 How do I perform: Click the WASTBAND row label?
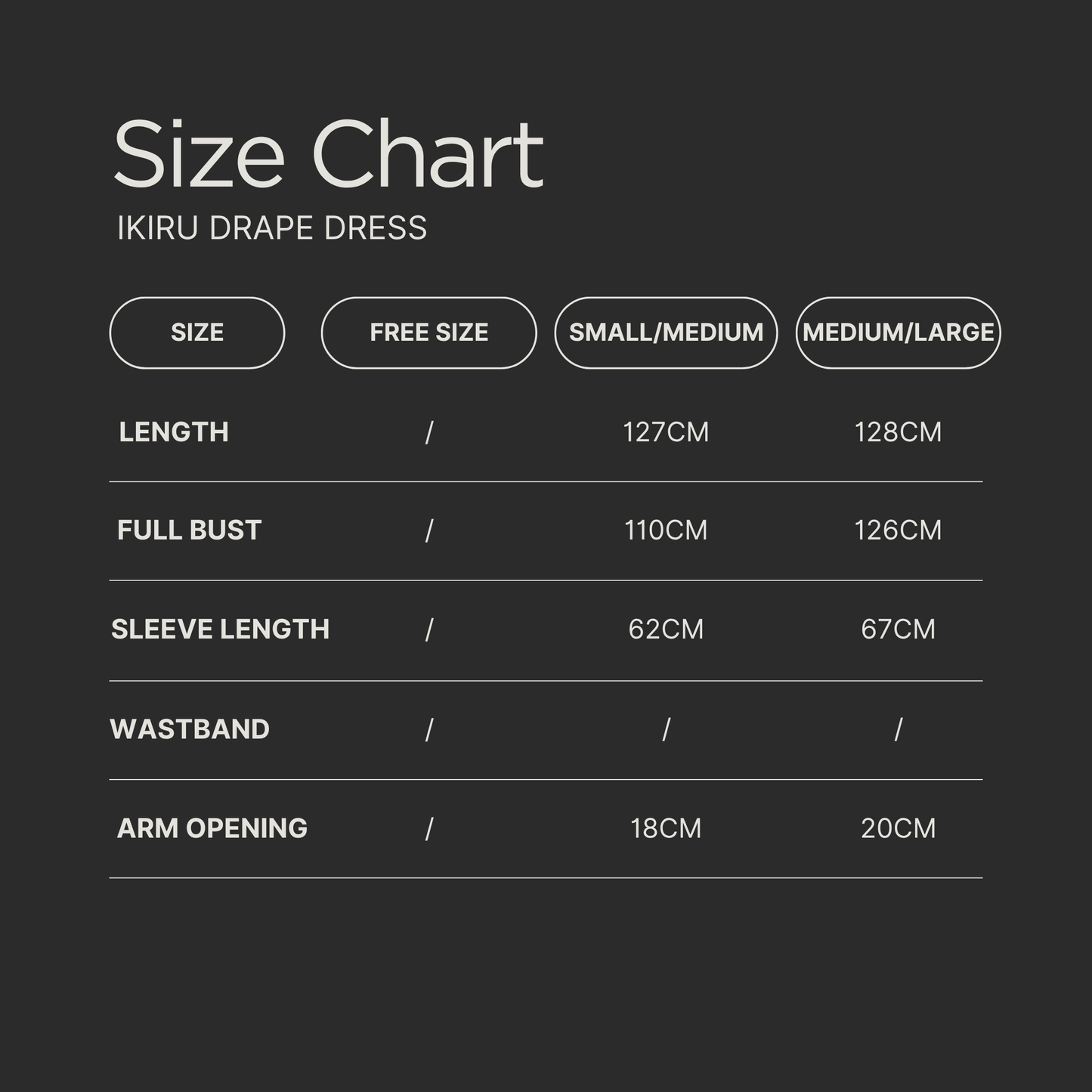[x=190, y=729]
